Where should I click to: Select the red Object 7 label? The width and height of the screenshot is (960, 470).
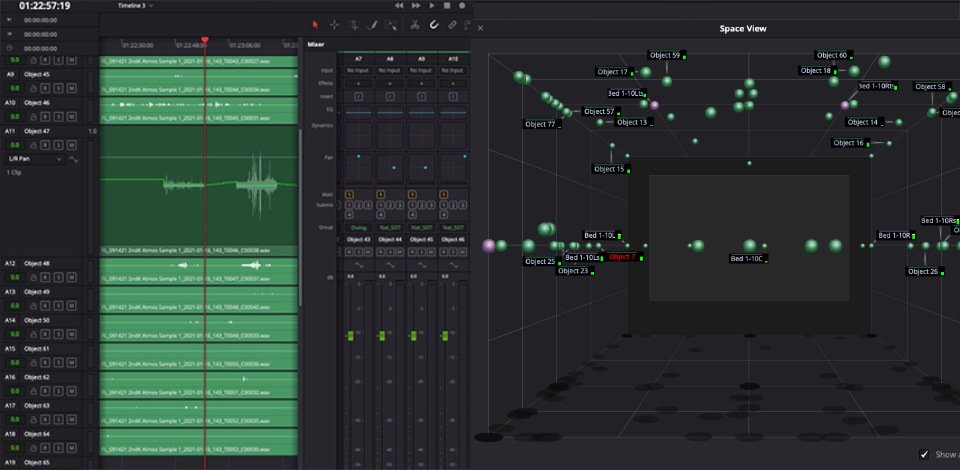tap(622, 257)
